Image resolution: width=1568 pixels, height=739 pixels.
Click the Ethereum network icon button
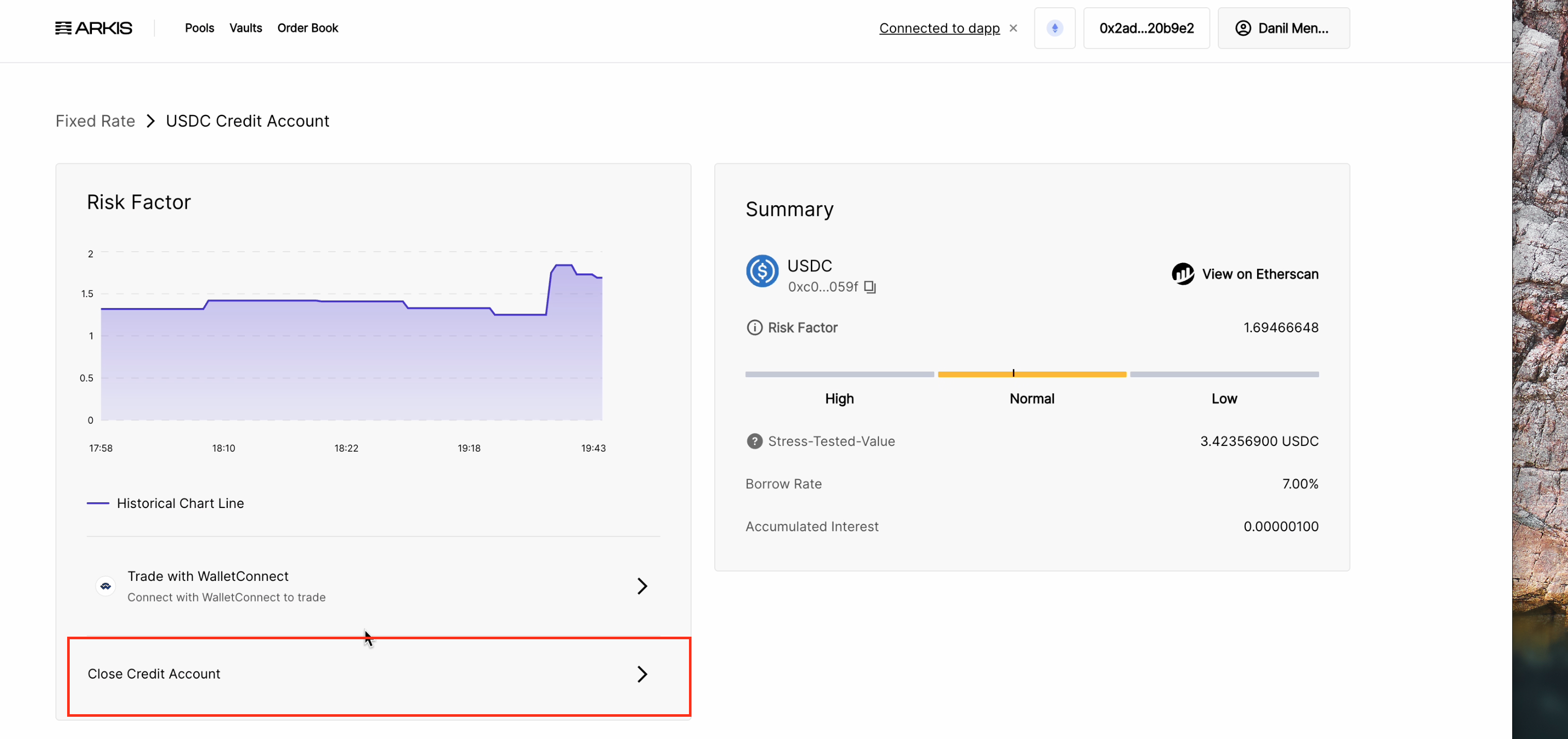point(1054,28)
